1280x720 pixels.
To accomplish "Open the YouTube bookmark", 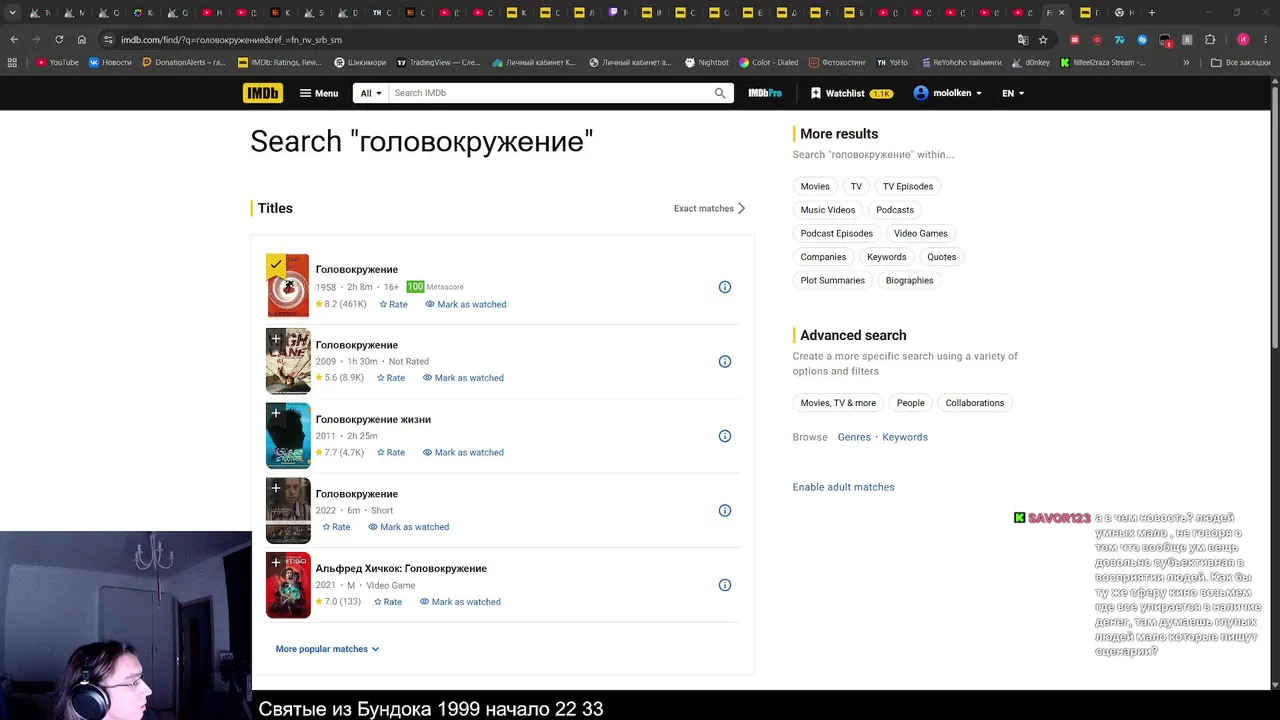I will pyautogui.click(x=57, y=62).
